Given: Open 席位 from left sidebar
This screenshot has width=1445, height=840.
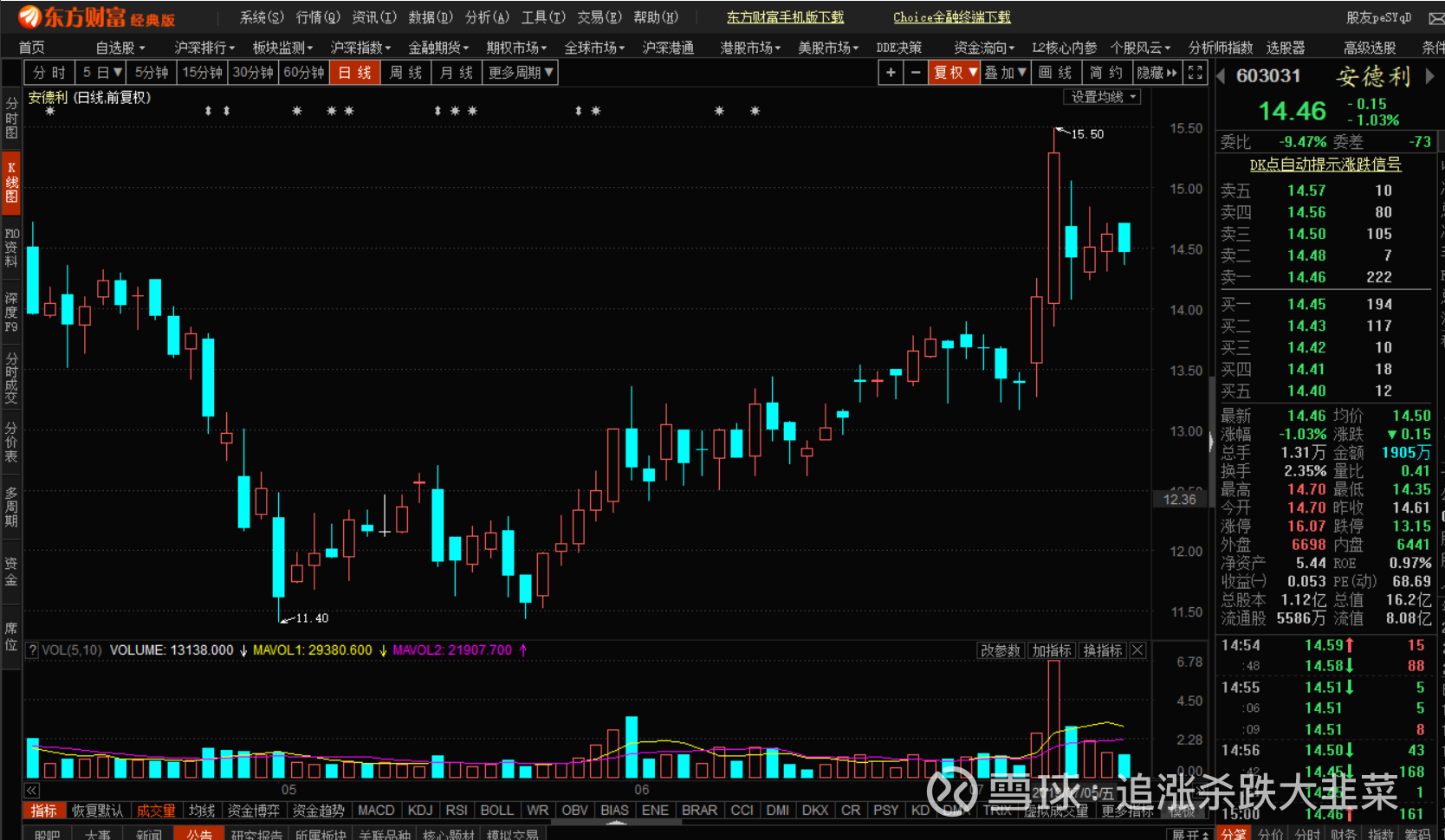Looking at the screenshot, I should (x=11, y=637).
